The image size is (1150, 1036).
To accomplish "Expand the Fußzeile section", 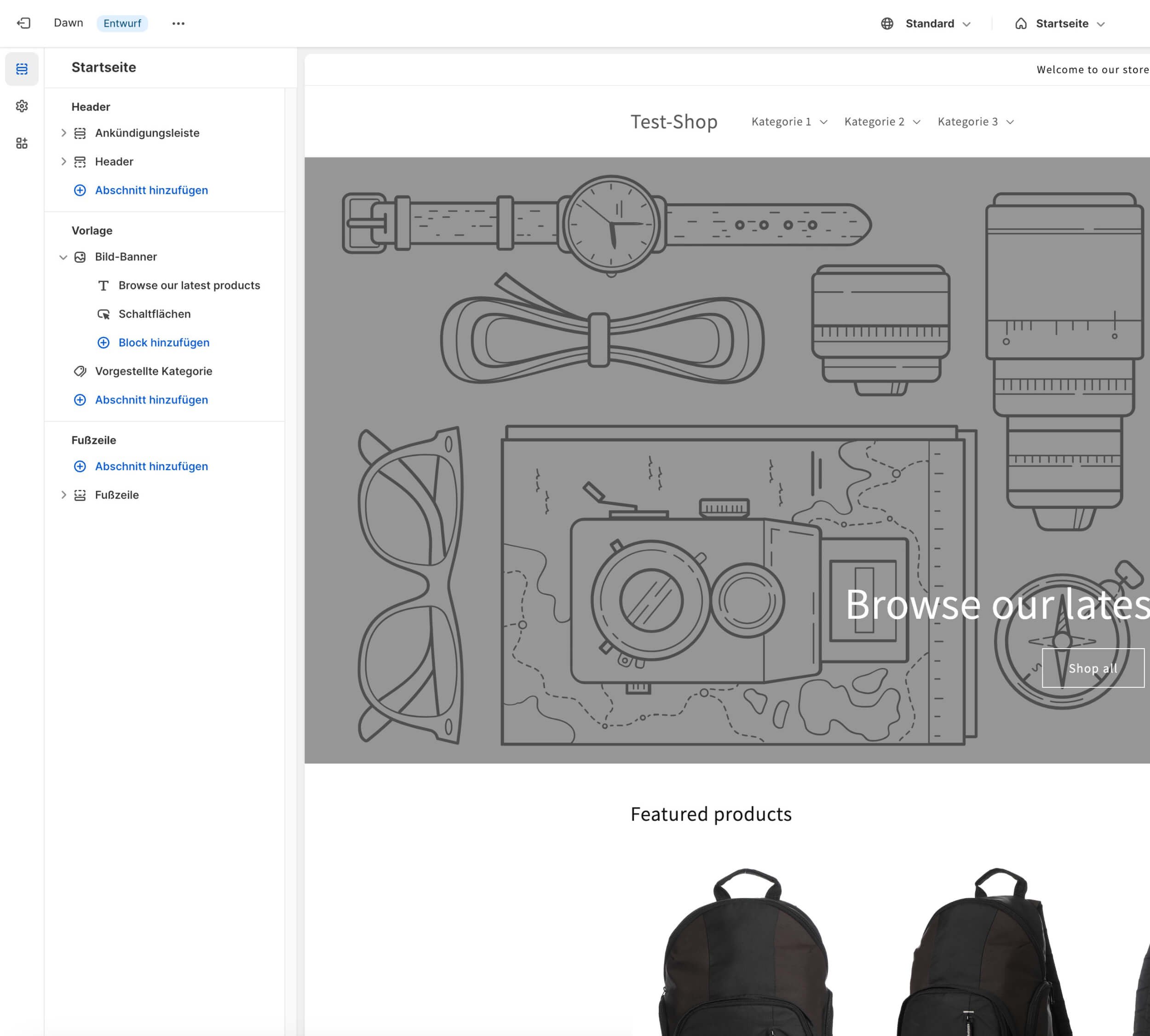I will 64,495.
